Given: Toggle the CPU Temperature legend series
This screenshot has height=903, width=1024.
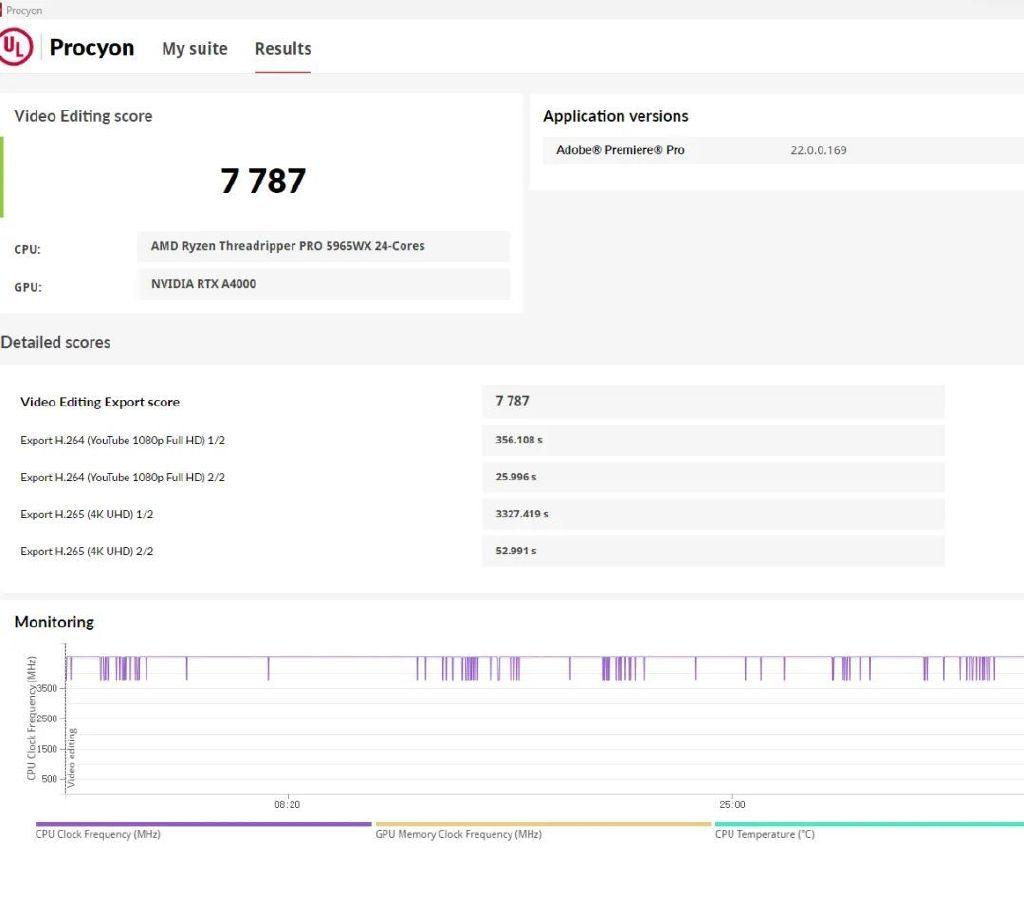Looking at the screenshot, I should [x=764, y=834].
